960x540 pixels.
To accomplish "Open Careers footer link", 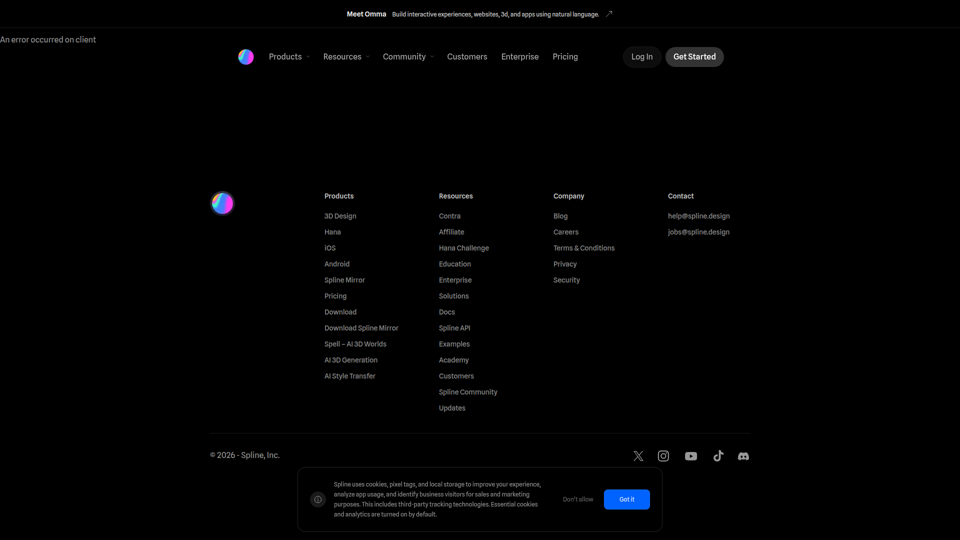I will tap(566, 232).
